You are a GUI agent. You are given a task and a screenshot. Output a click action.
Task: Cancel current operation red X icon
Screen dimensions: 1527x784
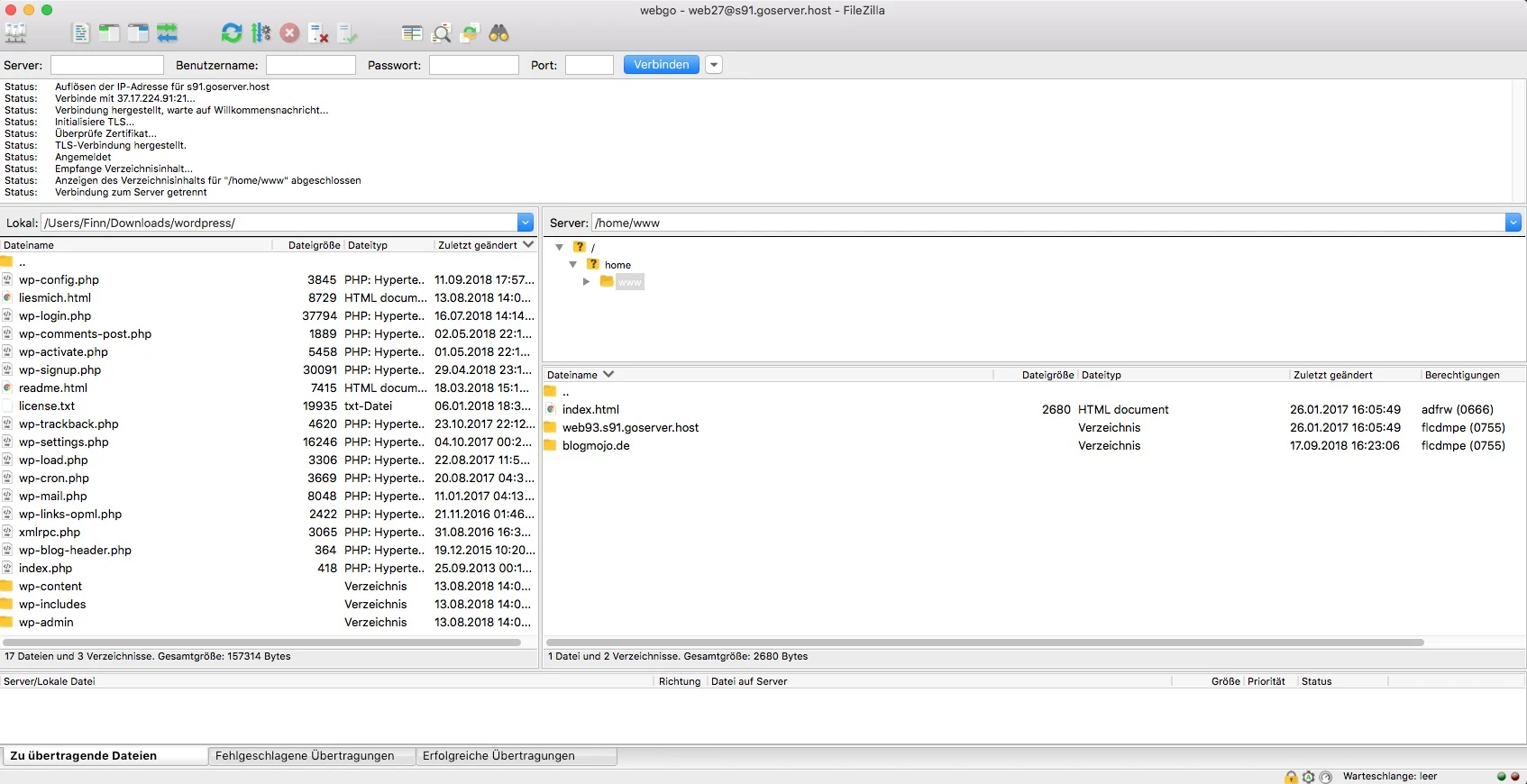click(289, 33)
